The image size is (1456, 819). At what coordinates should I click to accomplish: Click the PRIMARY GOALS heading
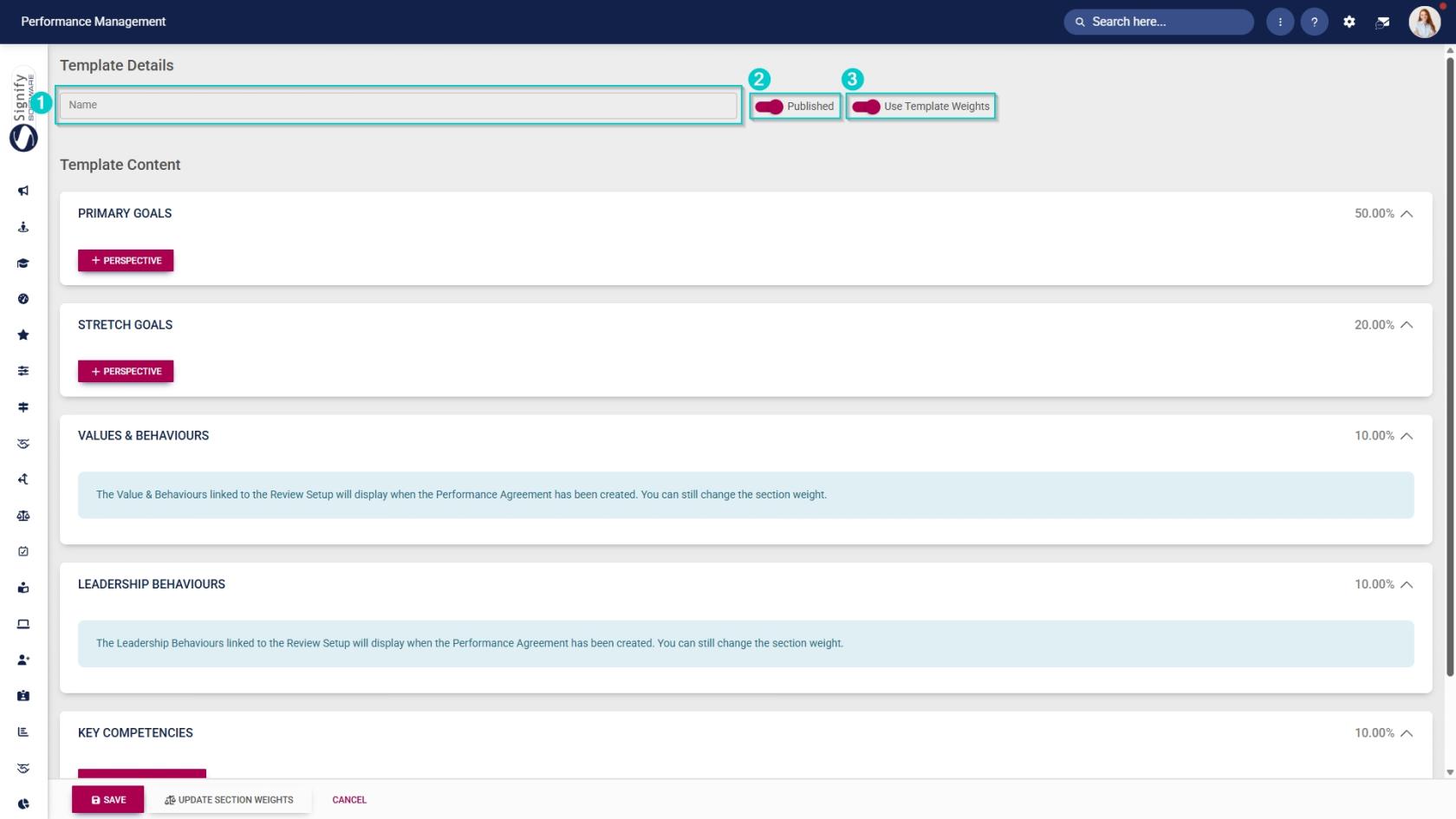(125, 213)
